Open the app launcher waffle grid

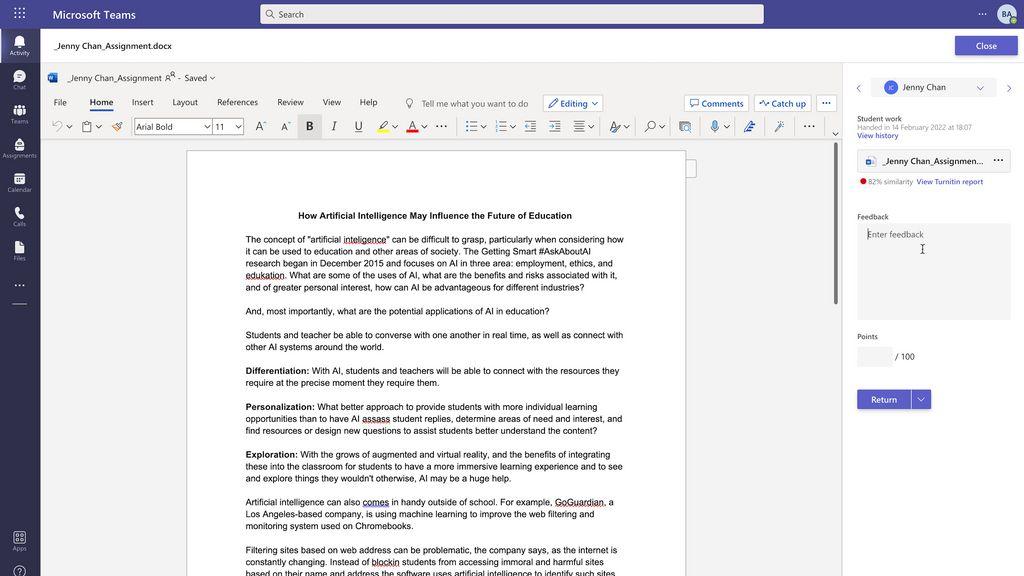(x=20, y=14)
